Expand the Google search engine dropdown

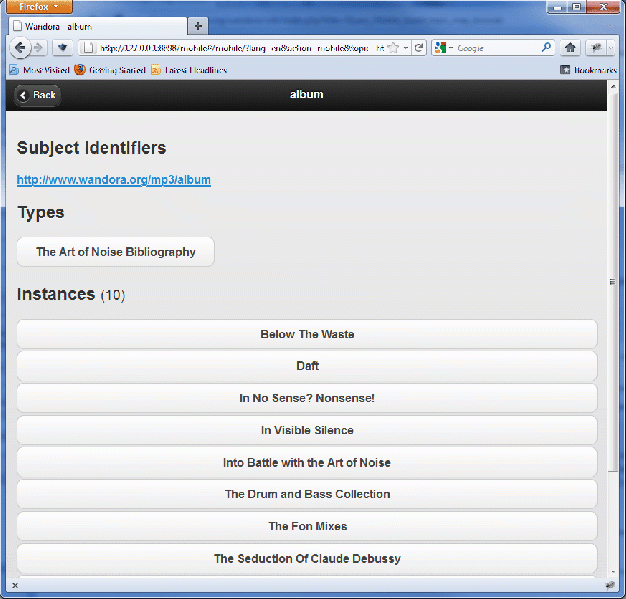tap(444, 47)
